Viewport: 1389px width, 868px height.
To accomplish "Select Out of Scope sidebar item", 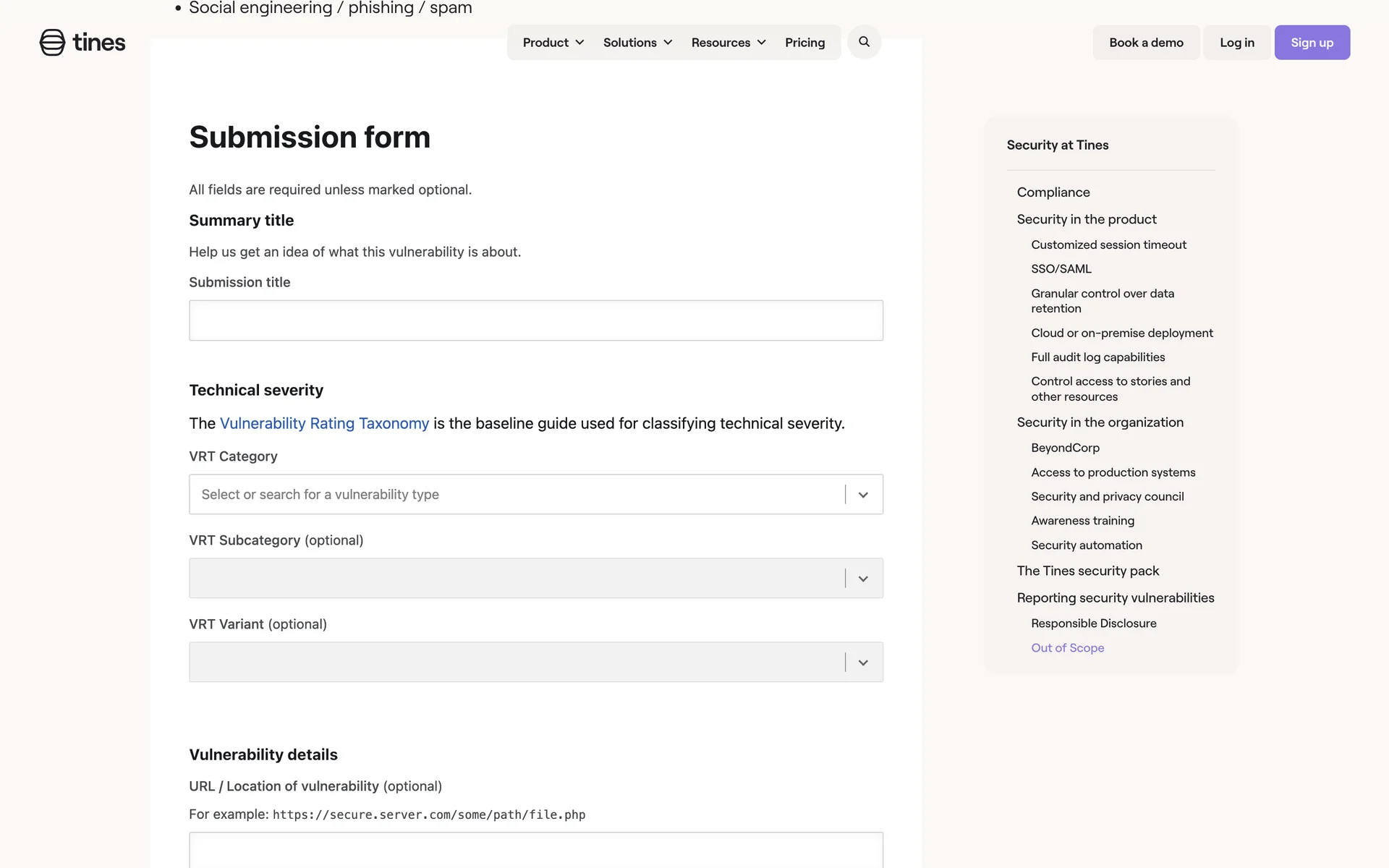I will (x=1067, y=648).
